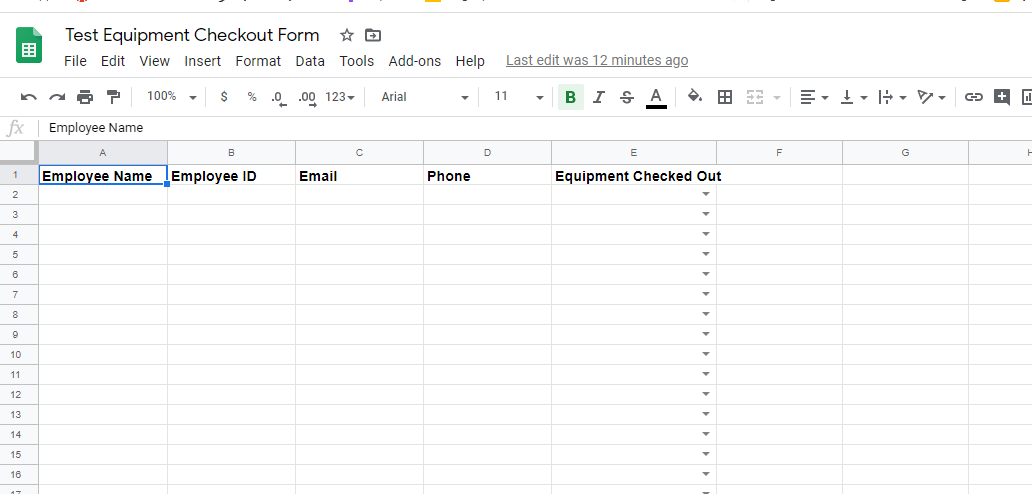Open vertical align options
1032x494 pixels.
(x=855, y=97)
